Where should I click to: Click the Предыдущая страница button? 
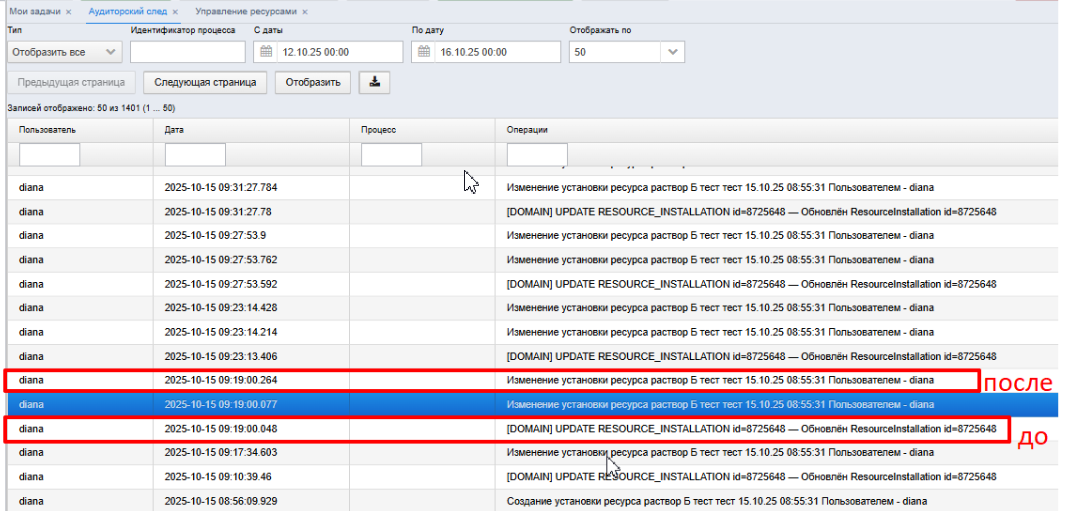click(71, 82)
